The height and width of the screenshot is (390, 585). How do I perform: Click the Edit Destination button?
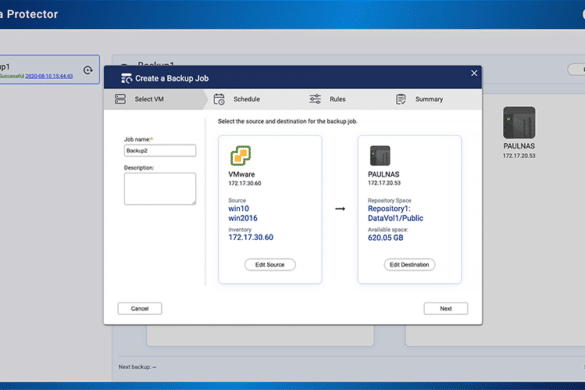click(x=409, y=265)
